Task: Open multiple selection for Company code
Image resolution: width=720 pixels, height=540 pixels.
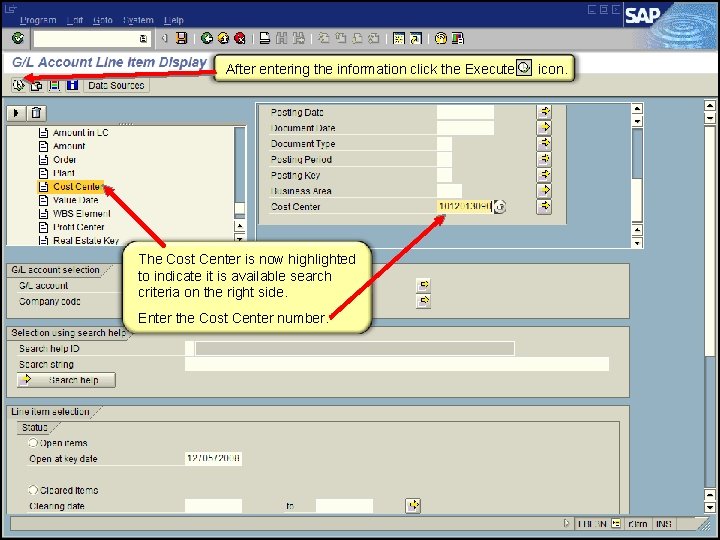Action: click(423, 301)
